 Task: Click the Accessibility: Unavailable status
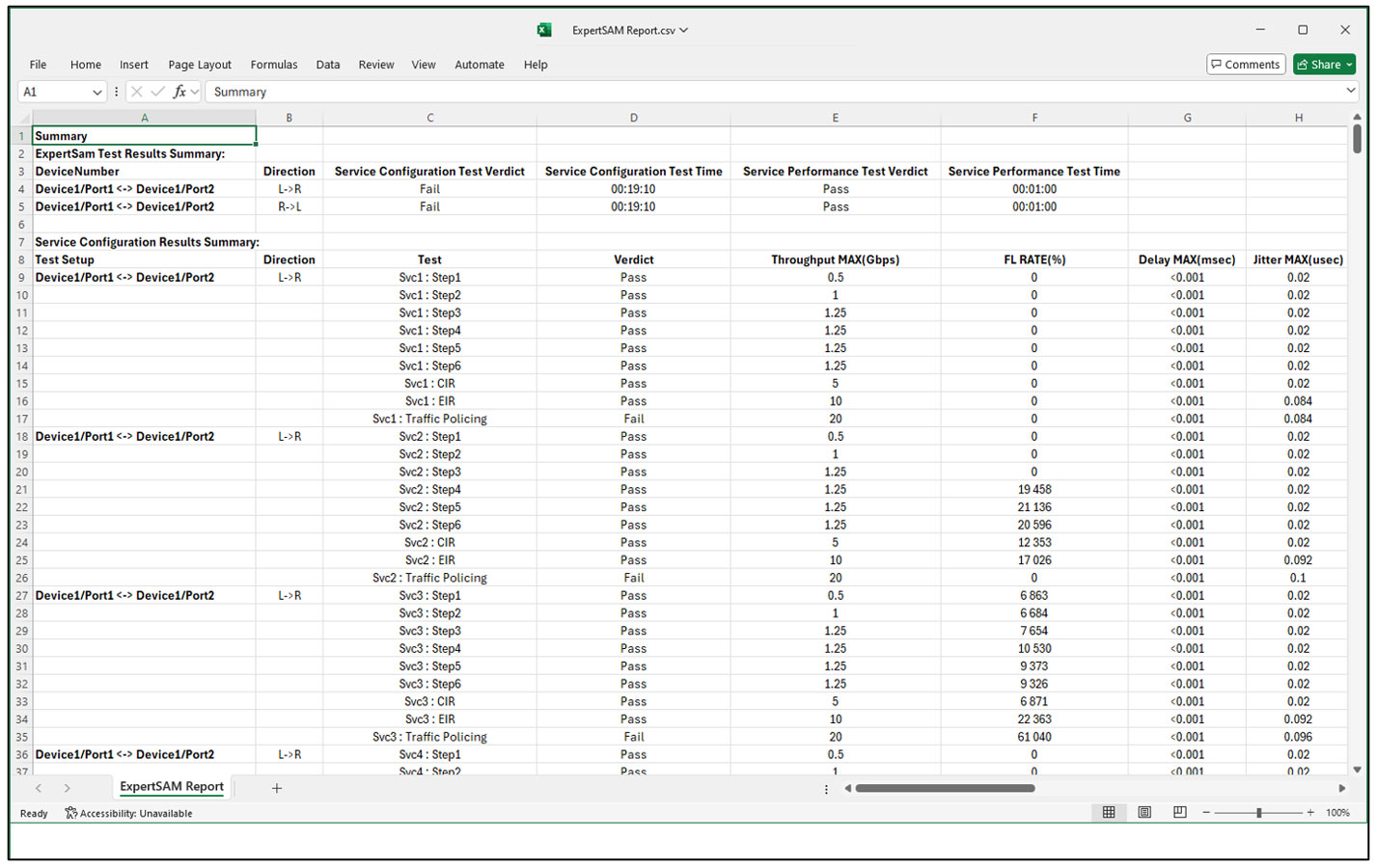[128, 813]
